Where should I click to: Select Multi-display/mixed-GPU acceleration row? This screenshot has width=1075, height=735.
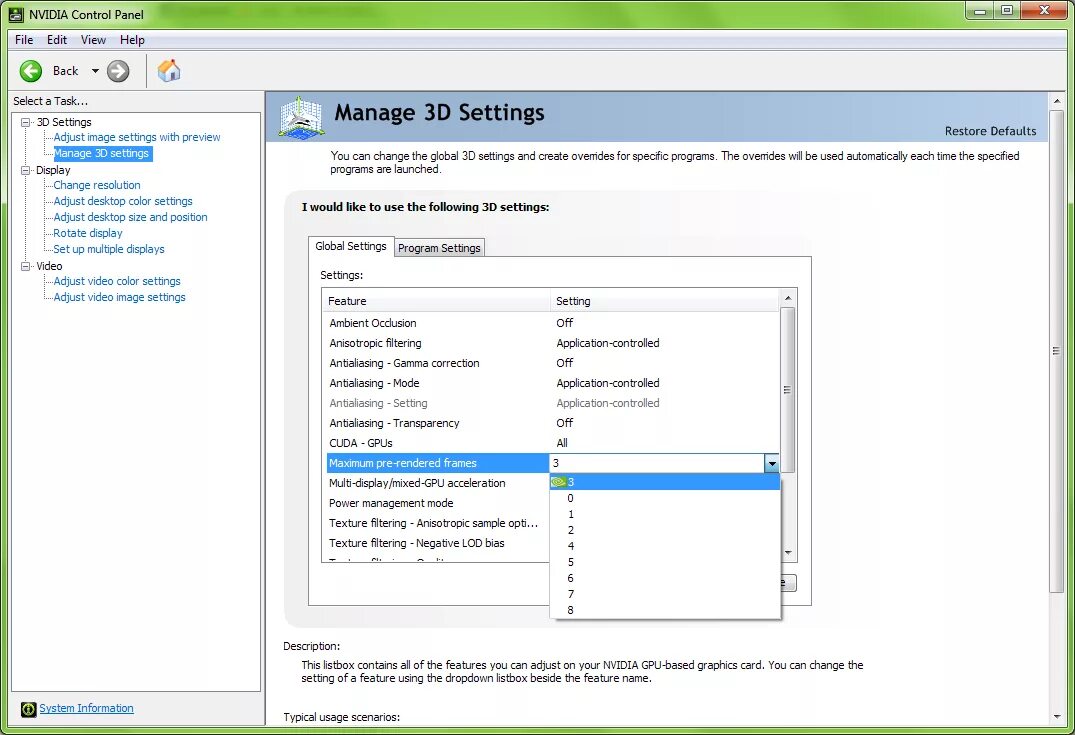click(437, 483)
